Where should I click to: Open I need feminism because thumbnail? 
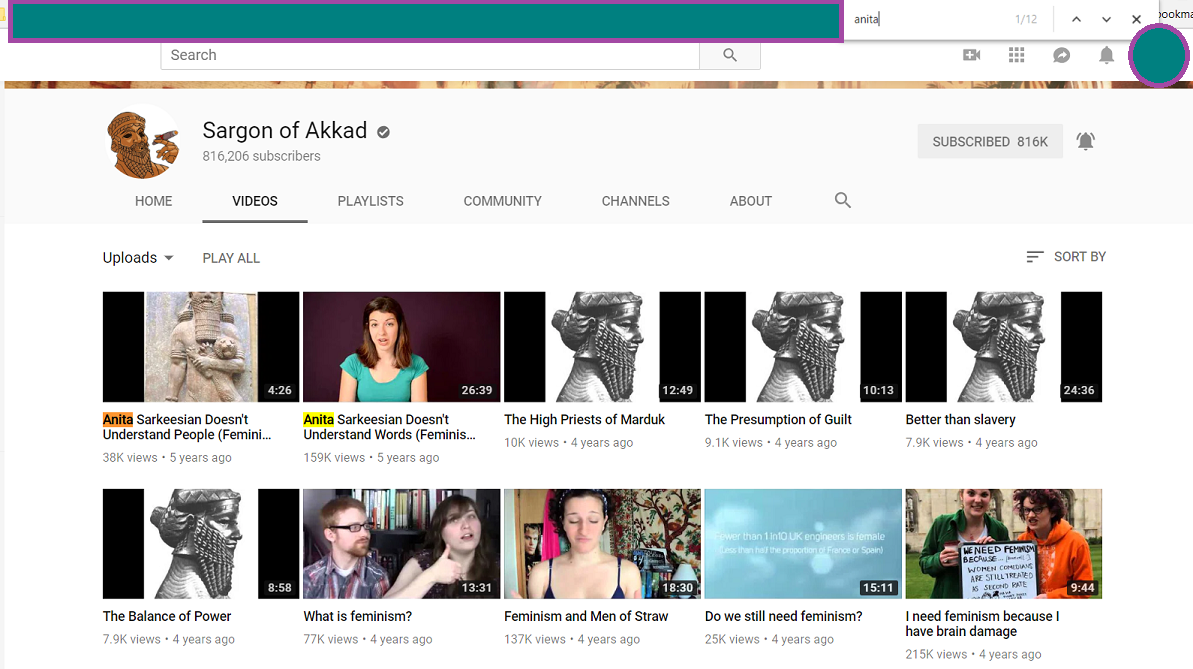[x=1004, y=543]
